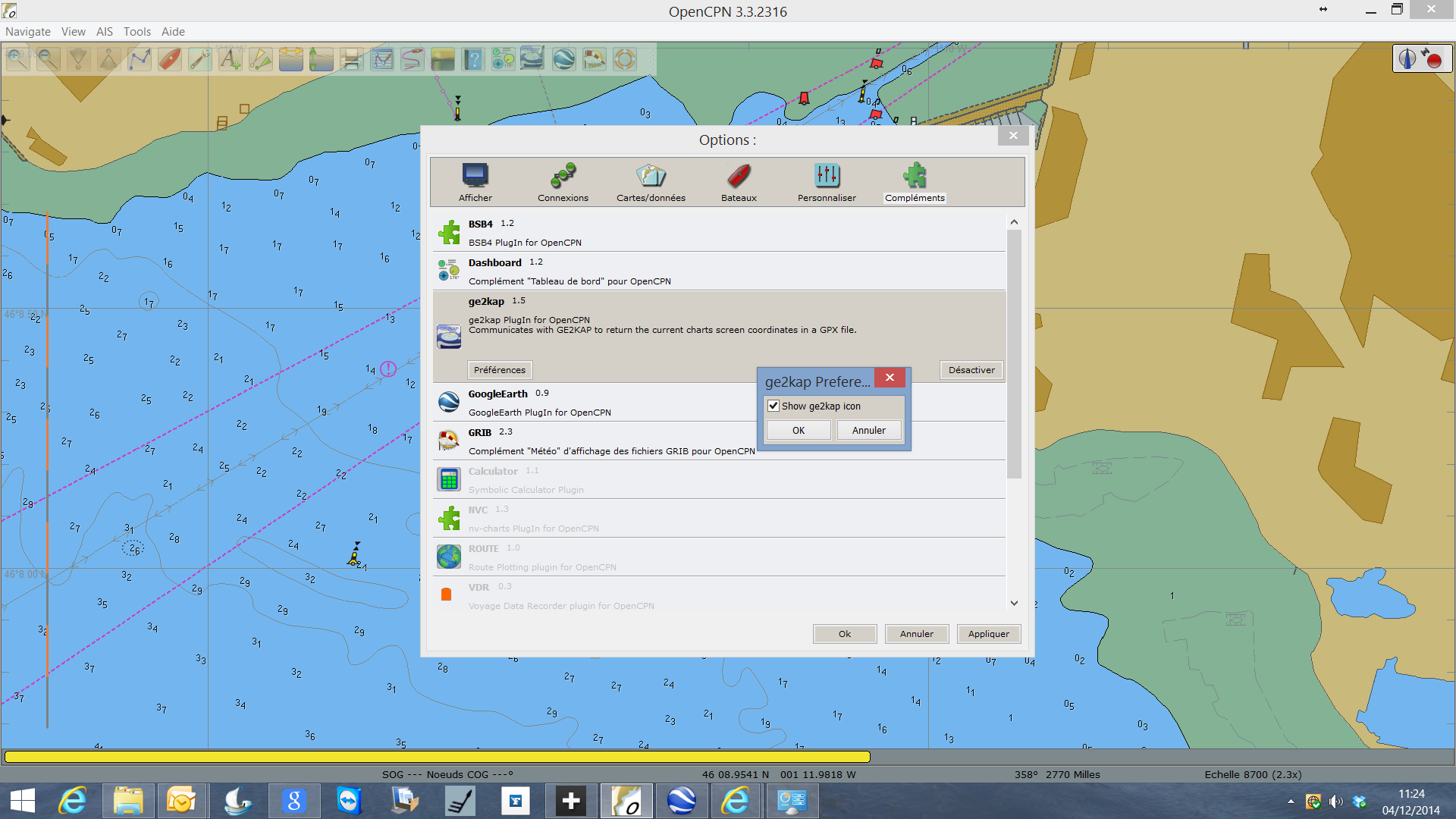This screenshot has width=1456, height=819.
Task: Open Google Earth from the Windows taskbar
Action: coord(681,801)
